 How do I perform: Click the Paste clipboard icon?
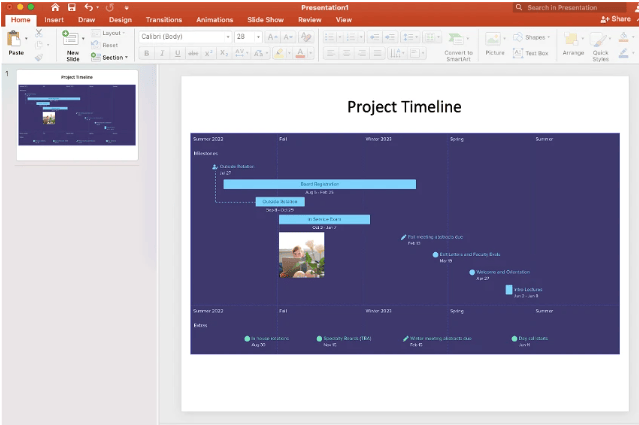pyautogui.click(x=15, y=40)
